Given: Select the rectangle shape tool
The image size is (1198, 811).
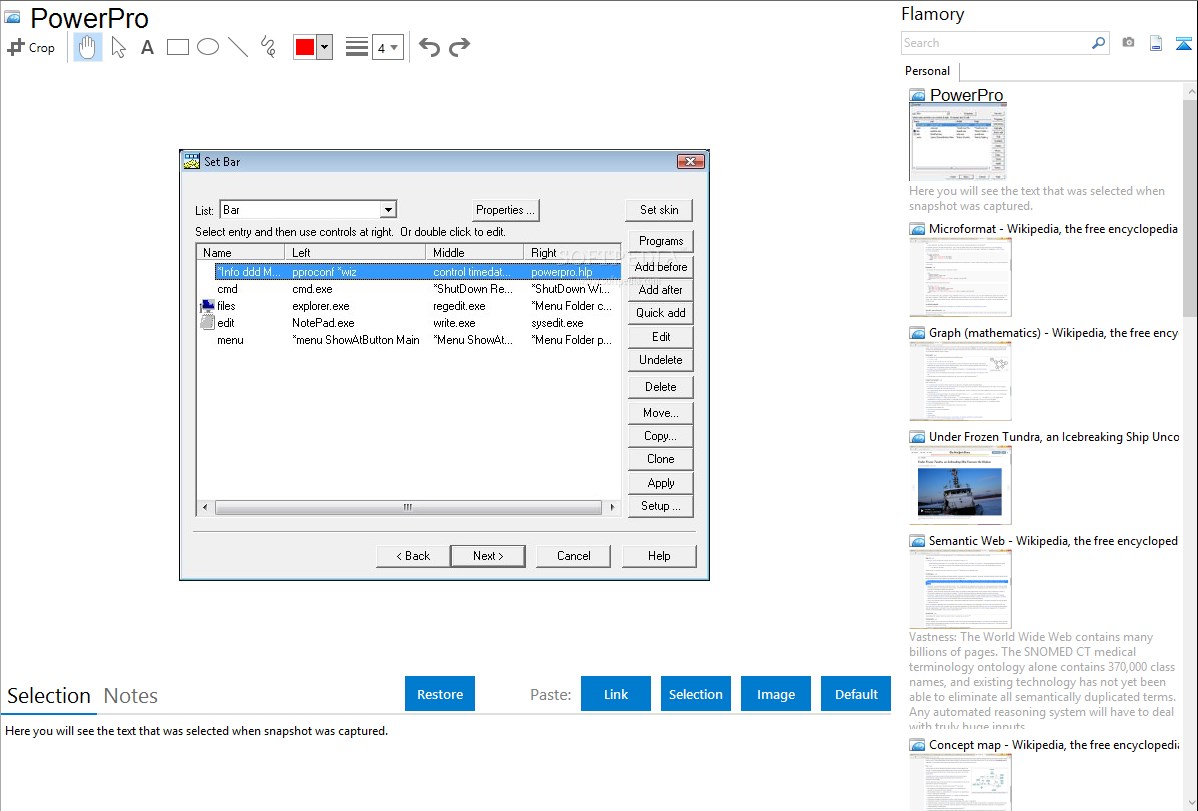Looking at the screenshot, I should click(177, 47).
